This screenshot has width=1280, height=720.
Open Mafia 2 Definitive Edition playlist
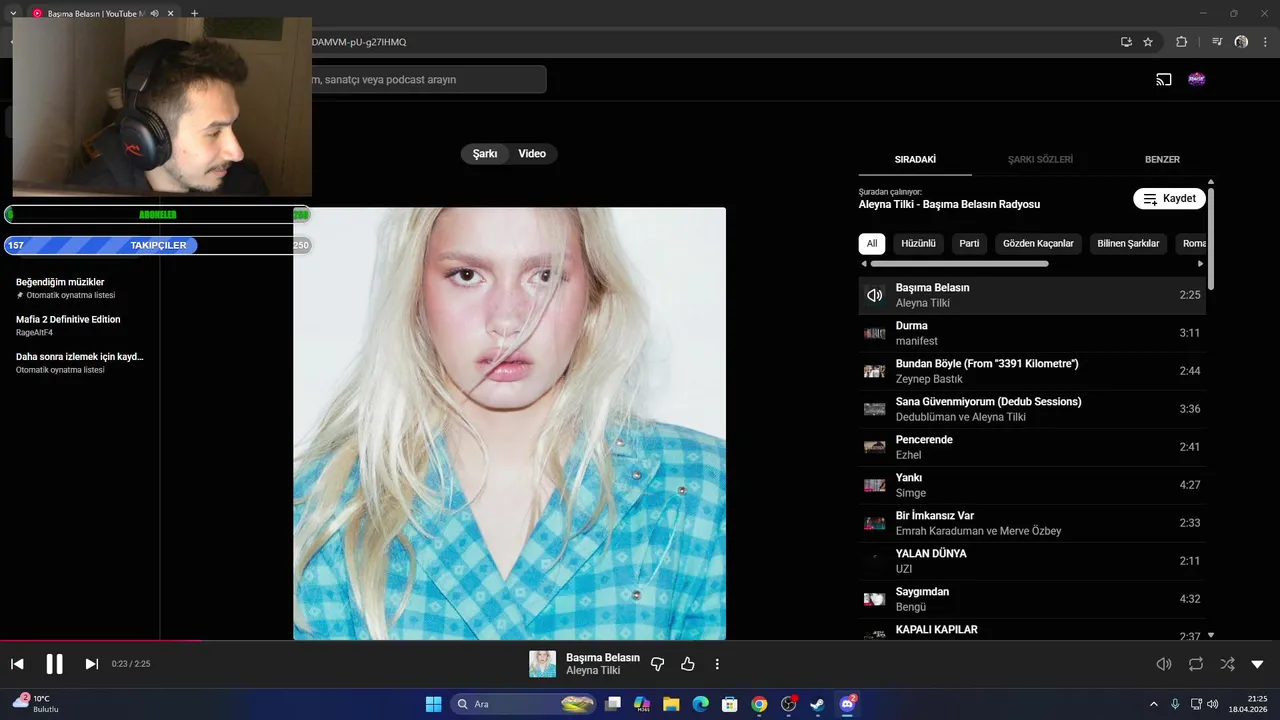click(x=80, y=325)
